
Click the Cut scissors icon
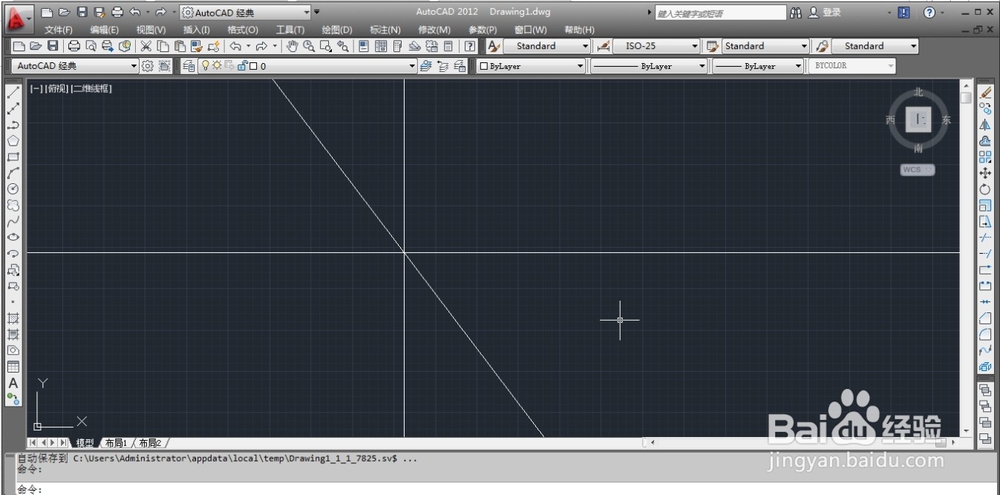coord(146,46)
